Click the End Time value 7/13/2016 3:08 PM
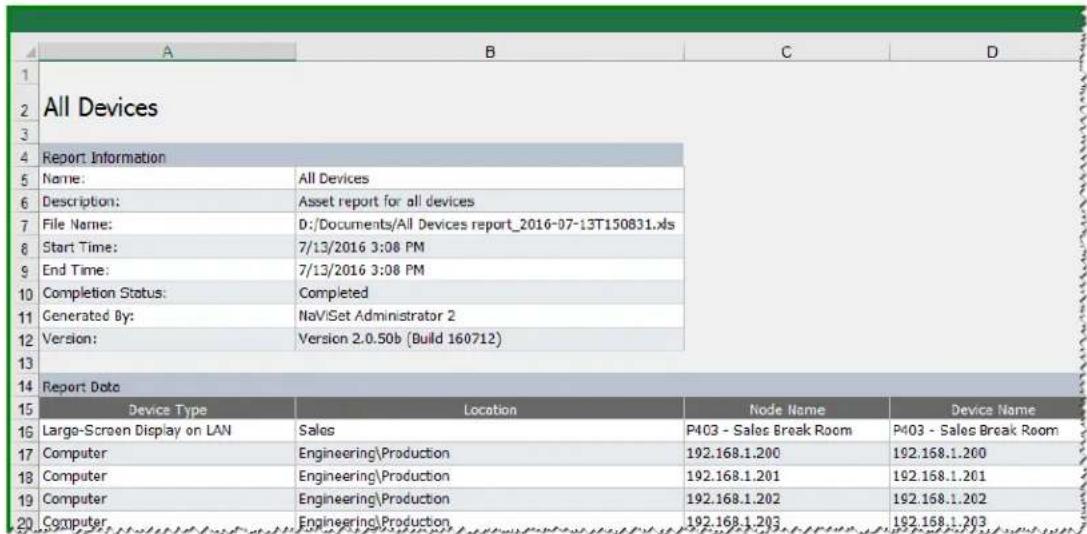The width and height of the screenshot is (1087, 534). [x=489, y=270]
